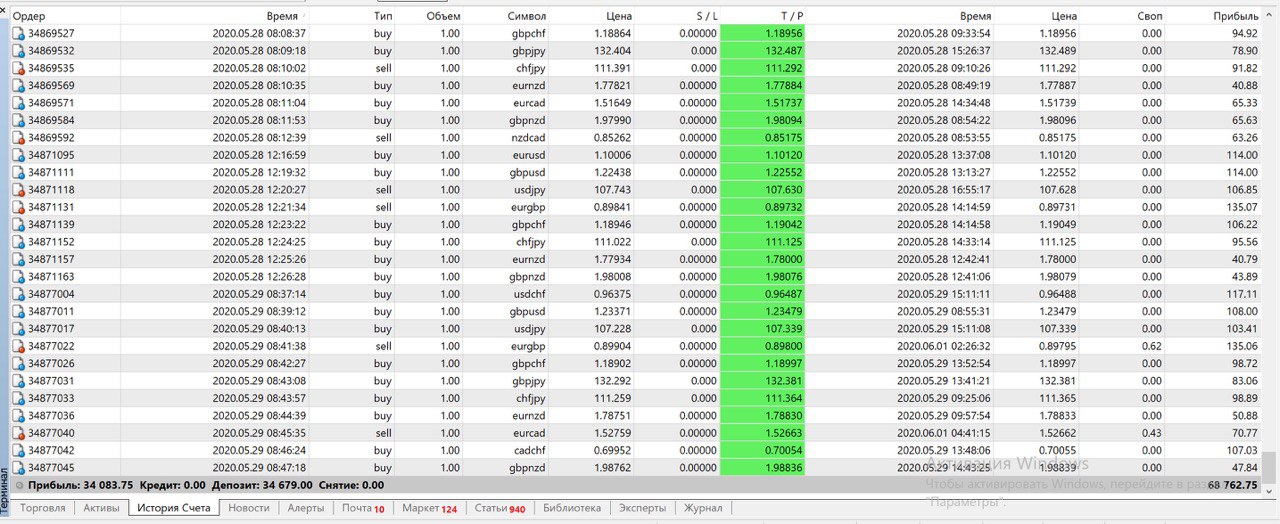
Task: Select order number 34877042
Action: tap(51, 450)
